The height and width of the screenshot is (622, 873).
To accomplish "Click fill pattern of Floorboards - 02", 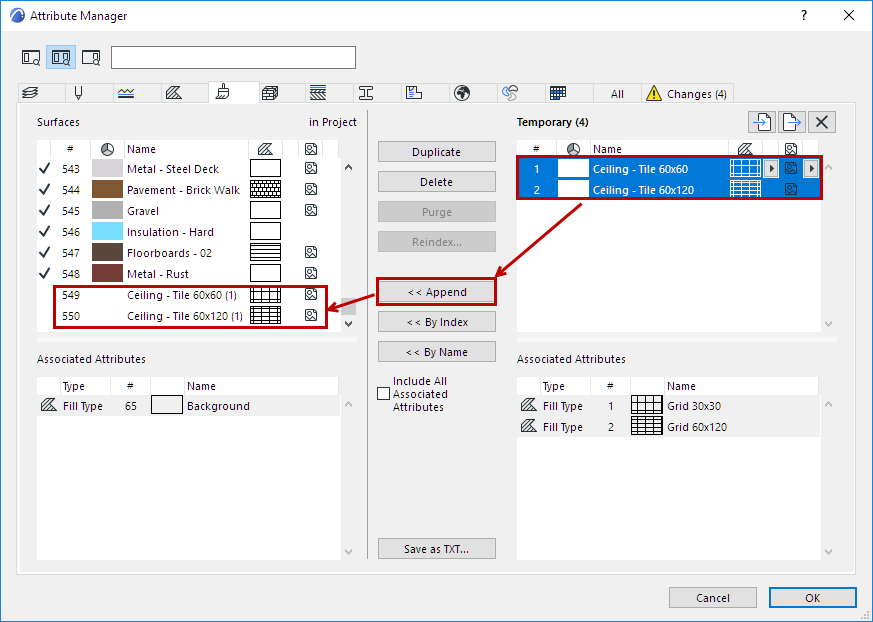I will (x=266, y=252).
